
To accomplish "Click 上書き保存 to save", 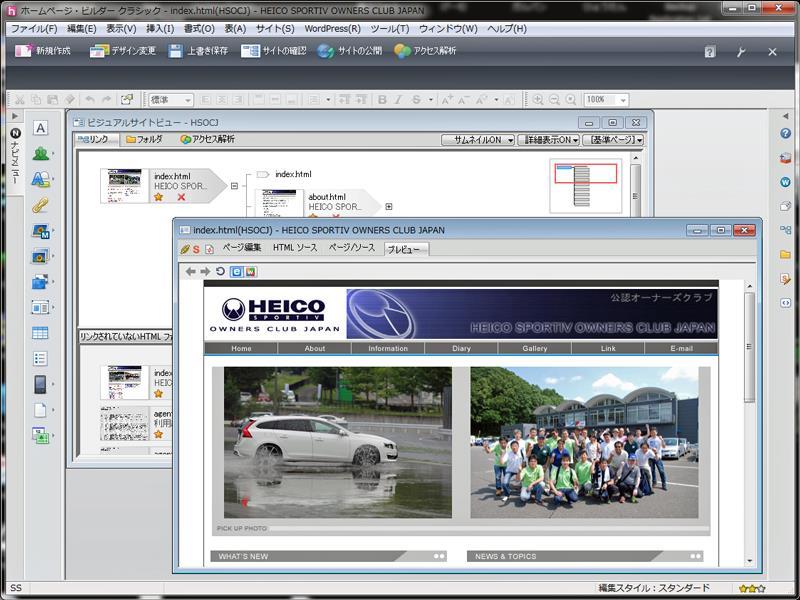I will click(x=198, y=51).
